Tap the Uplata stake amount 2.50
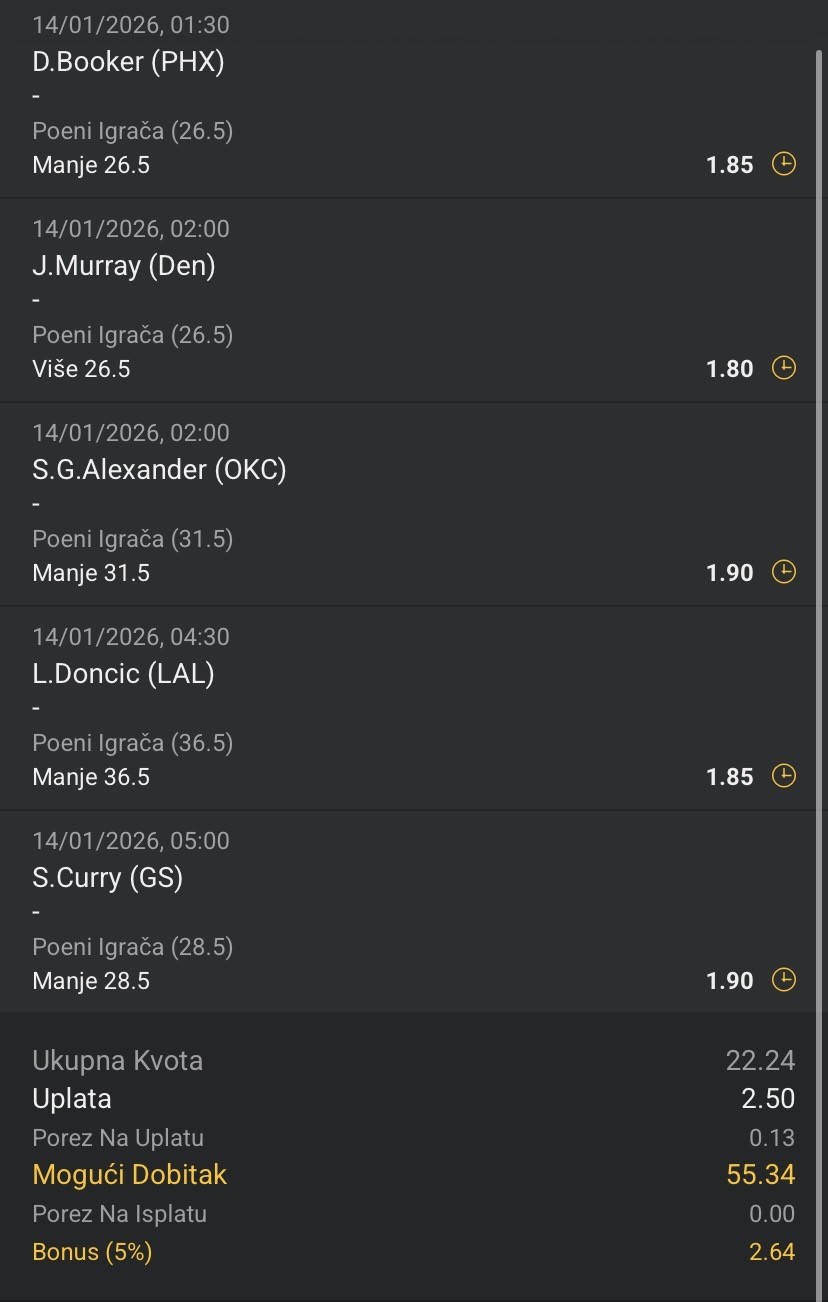The image size is (828, 1302). click(767, 1099)
